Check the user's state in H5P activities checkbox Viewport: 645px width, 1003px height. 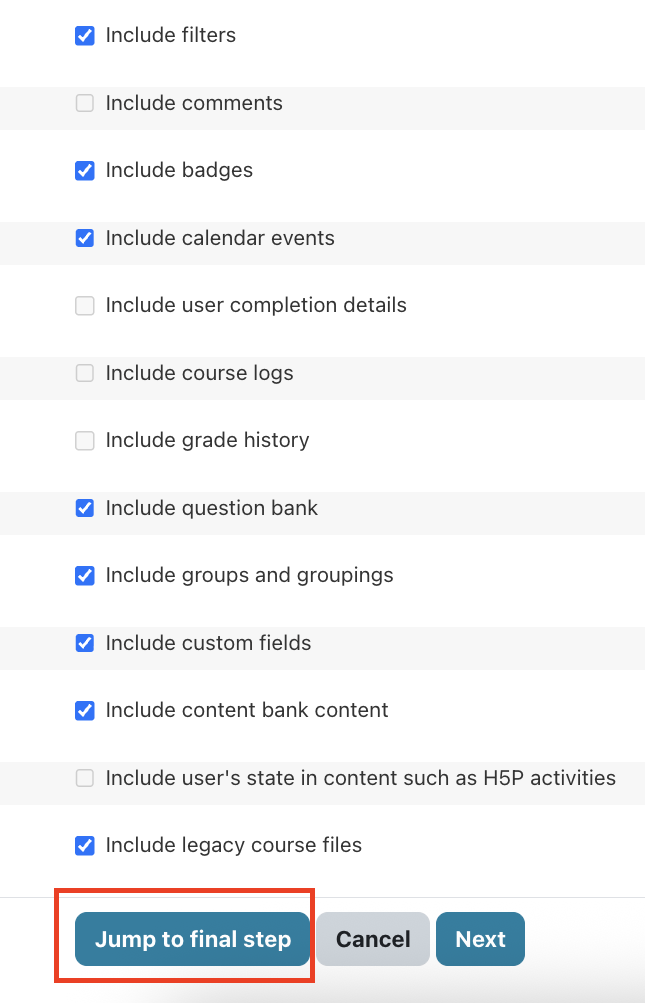85,778
